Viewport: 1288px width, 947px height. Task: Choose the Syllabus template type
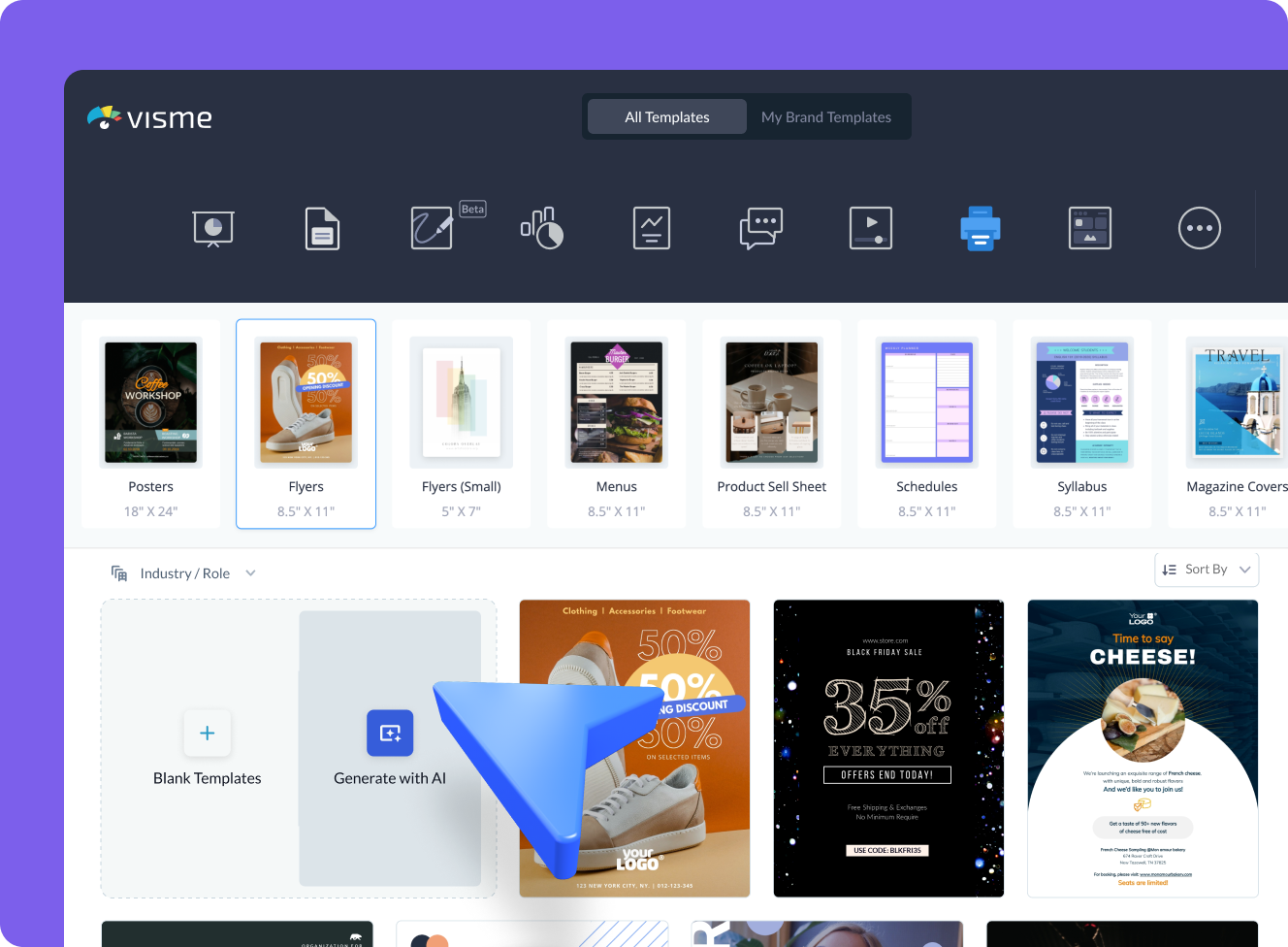click(1082, 424)
